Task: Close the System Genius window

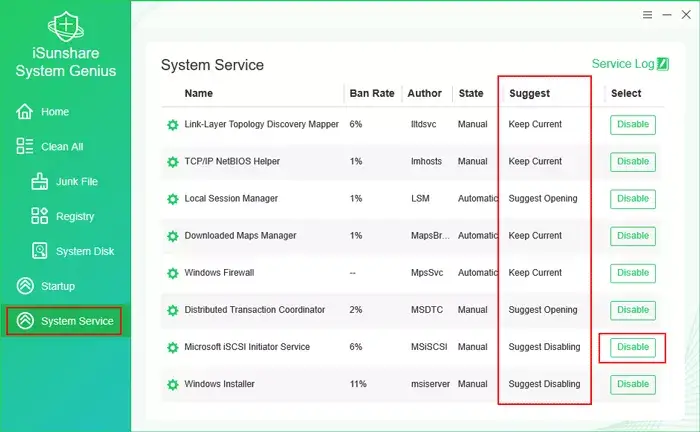Action: pos(686,15)
